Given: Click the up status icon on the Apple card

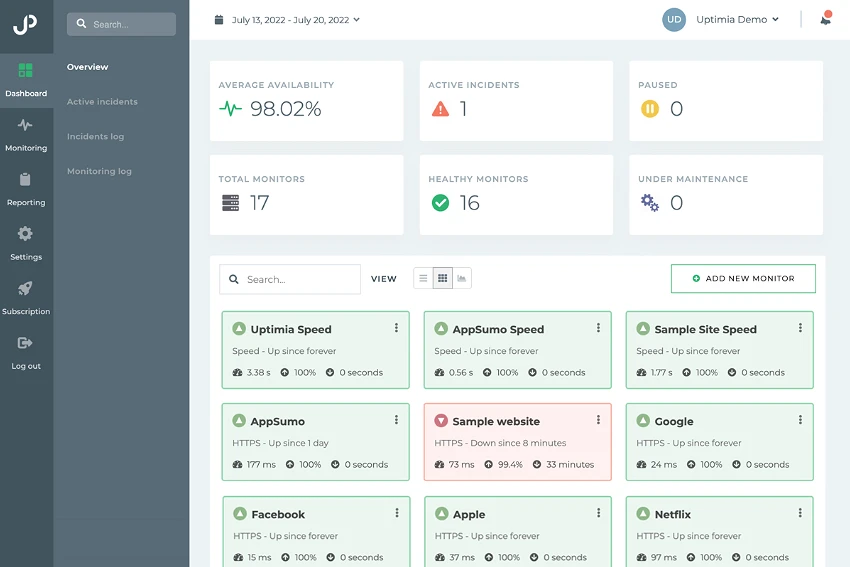Looking at the screenshot, I should pyautogui.click(x=442, y=513).
